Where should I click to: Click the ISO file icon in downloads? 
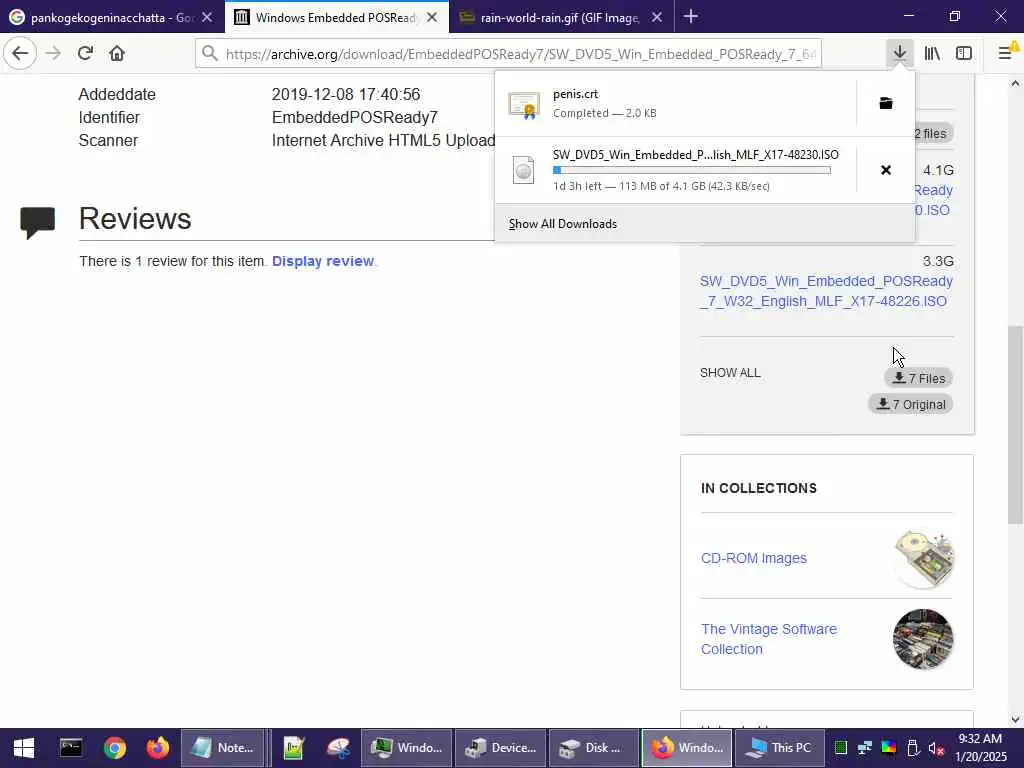point(523,170)
